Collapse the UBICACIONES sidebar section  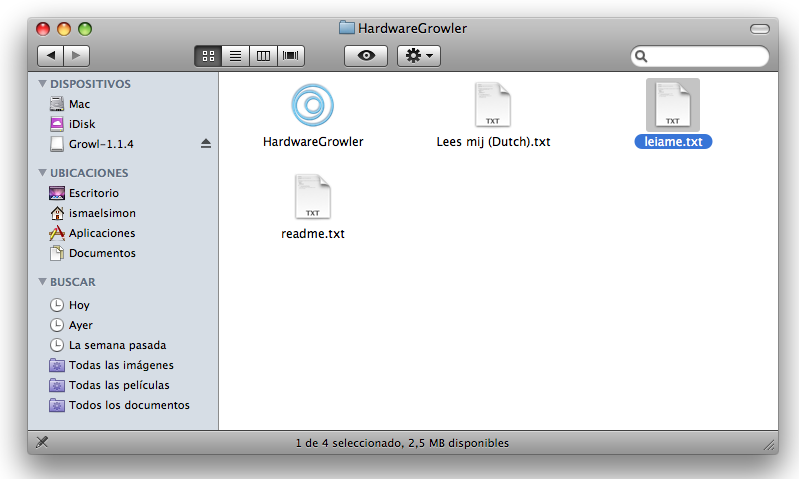pos(42,173)
